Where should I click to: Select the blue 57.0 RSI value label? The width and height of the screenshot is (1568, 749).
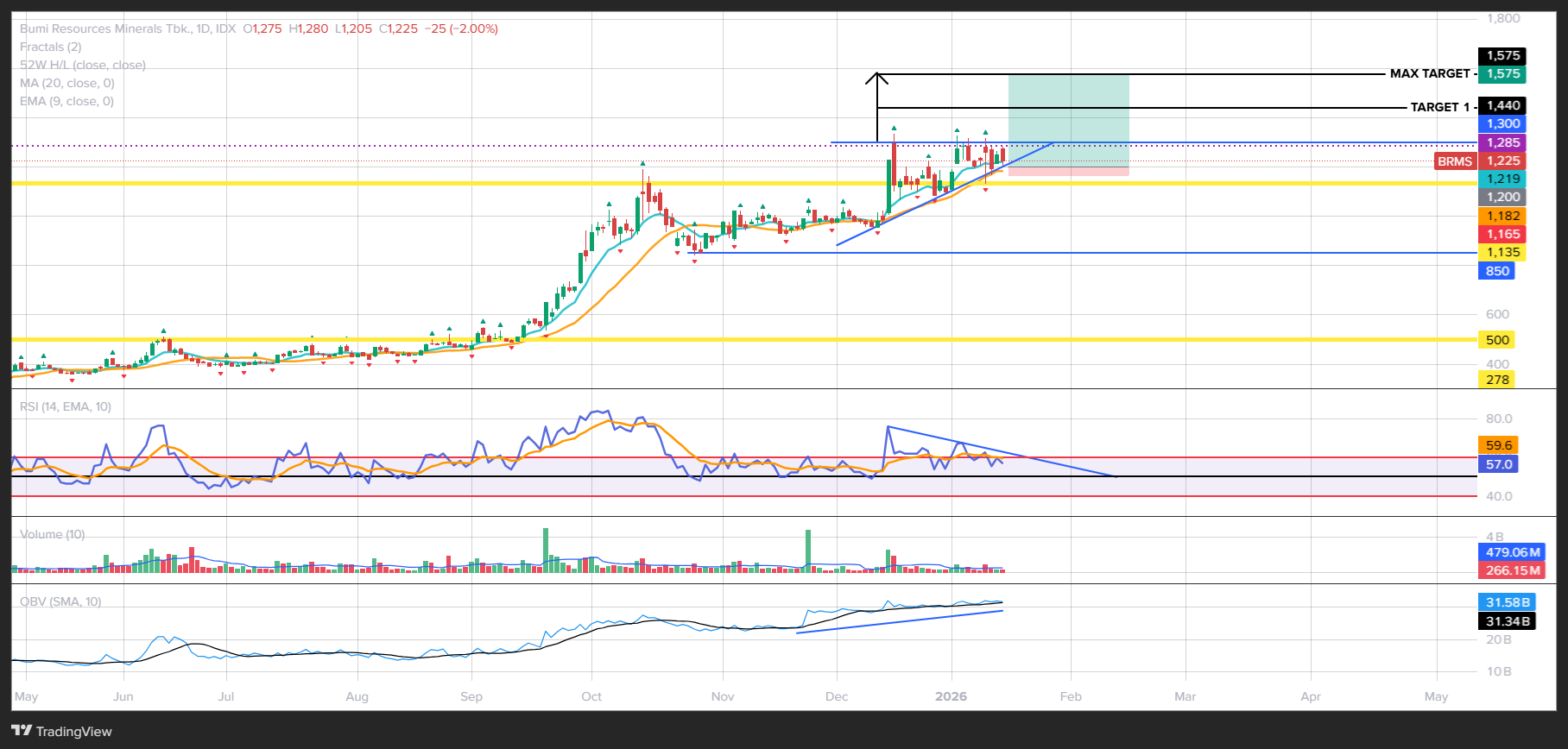[1499, 464]
